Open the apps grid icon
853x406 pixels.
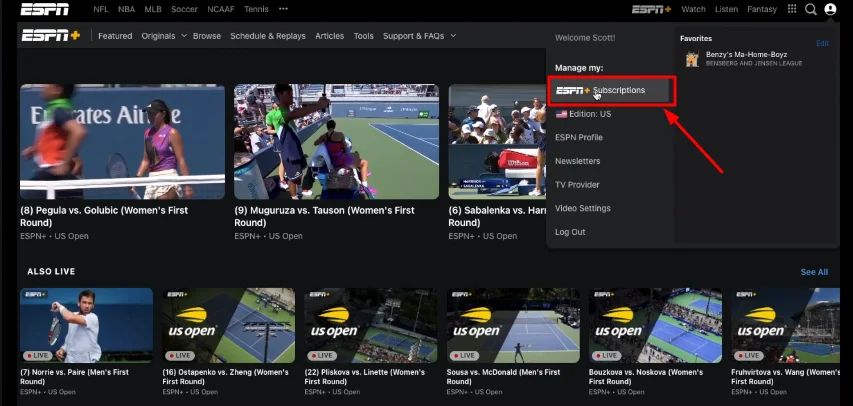[x=792, y=9]
